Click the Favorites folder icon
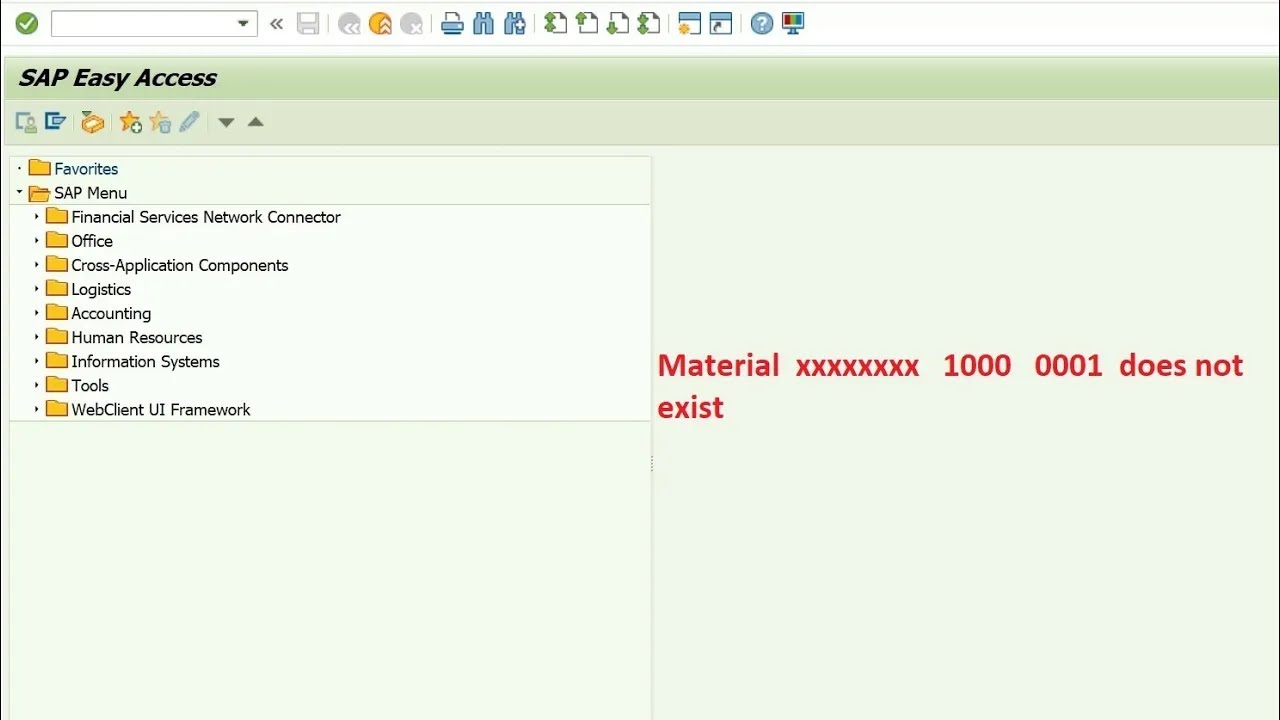 [x=39, y=168]
